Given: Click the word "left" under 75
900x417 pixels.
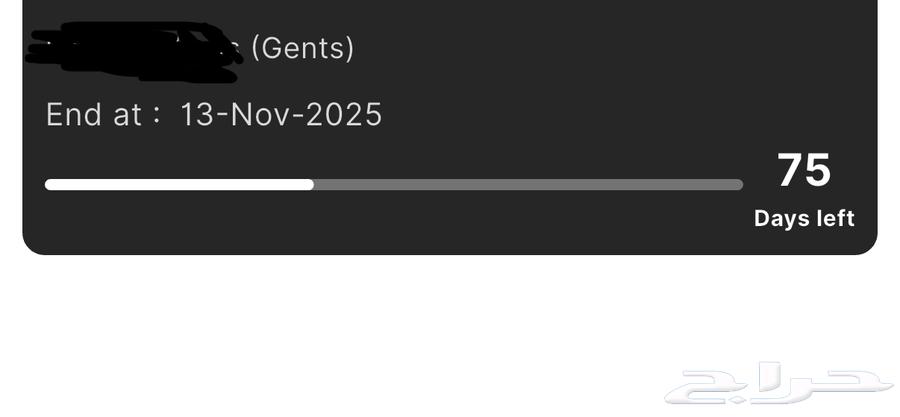Looking at the screenshot, I should pos(835,218).
